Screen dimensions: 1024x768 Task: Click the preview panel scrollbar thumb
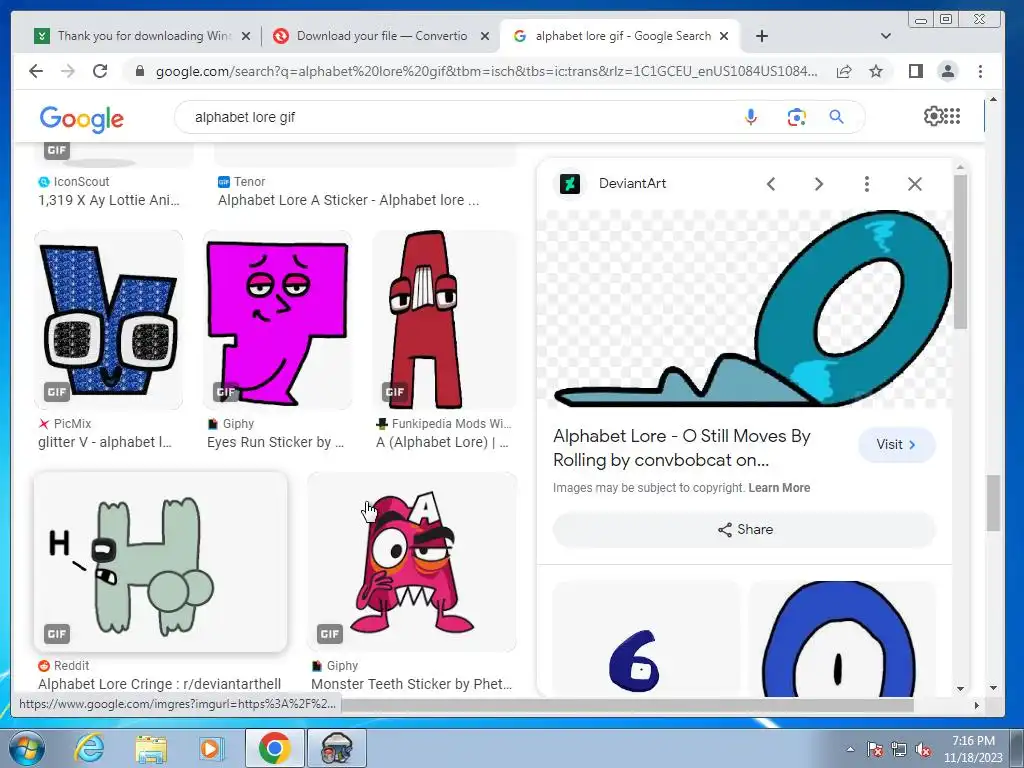pos(960,251)
